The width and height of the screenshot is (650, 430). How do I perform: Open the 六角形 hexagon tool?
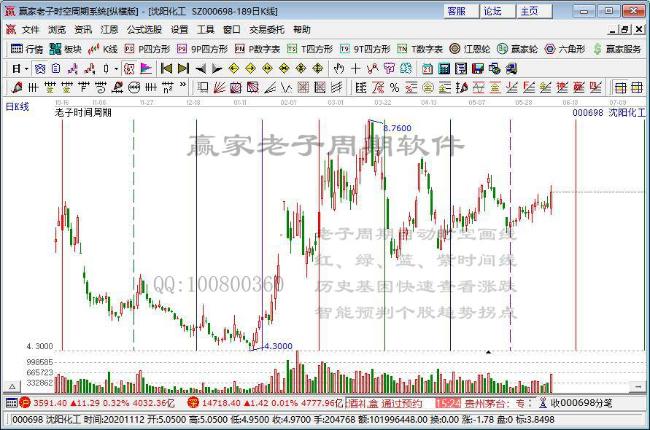click(x=565, y=49)
